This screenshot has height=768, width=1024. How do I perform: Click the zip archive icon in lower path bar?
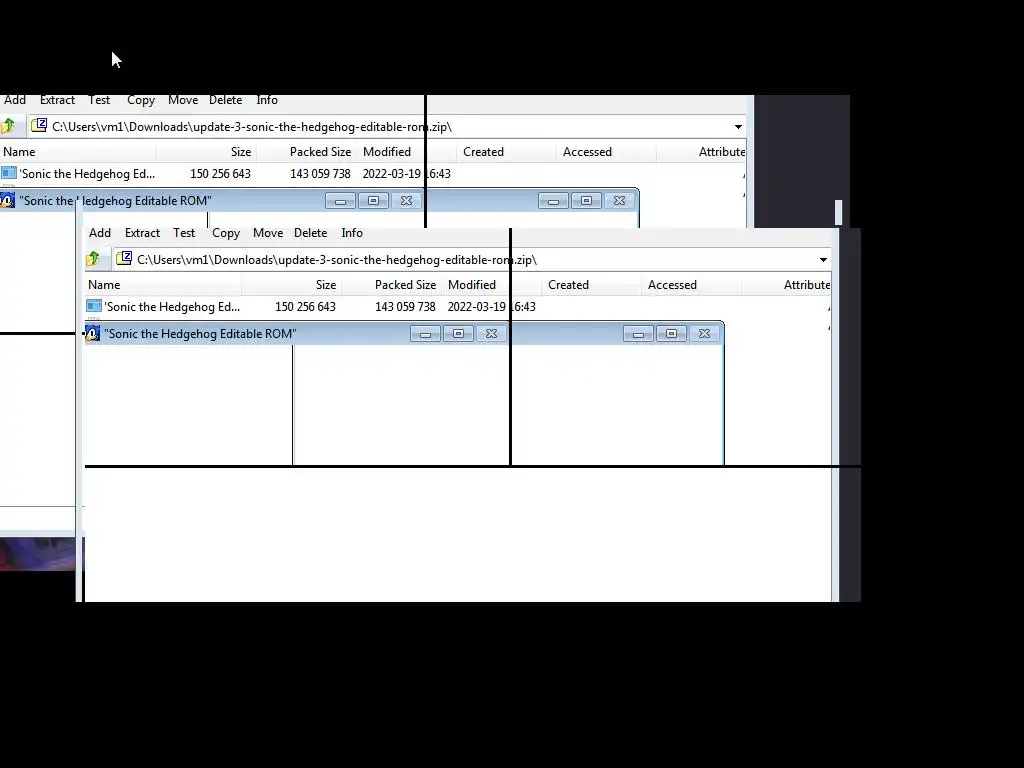click(x=124, y=258)
